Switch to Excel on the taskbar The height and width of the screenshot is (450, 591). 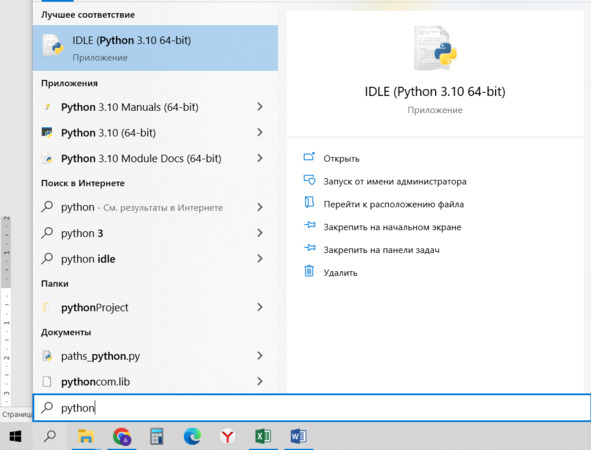click(x=263, y=436)
